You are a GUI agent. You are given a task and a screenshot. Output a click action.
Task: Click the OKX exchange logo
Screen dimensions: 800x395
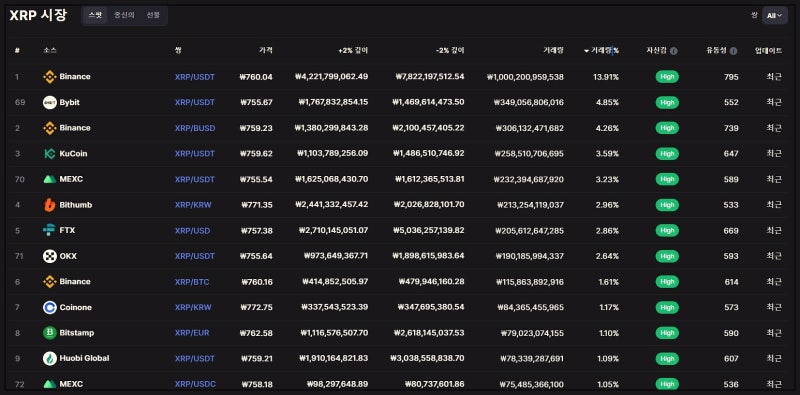[49, 256]
